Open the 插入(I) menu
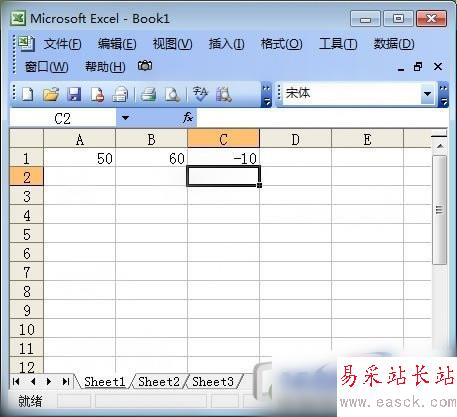This screenshot has height=417, width=457. pos(227,44)
